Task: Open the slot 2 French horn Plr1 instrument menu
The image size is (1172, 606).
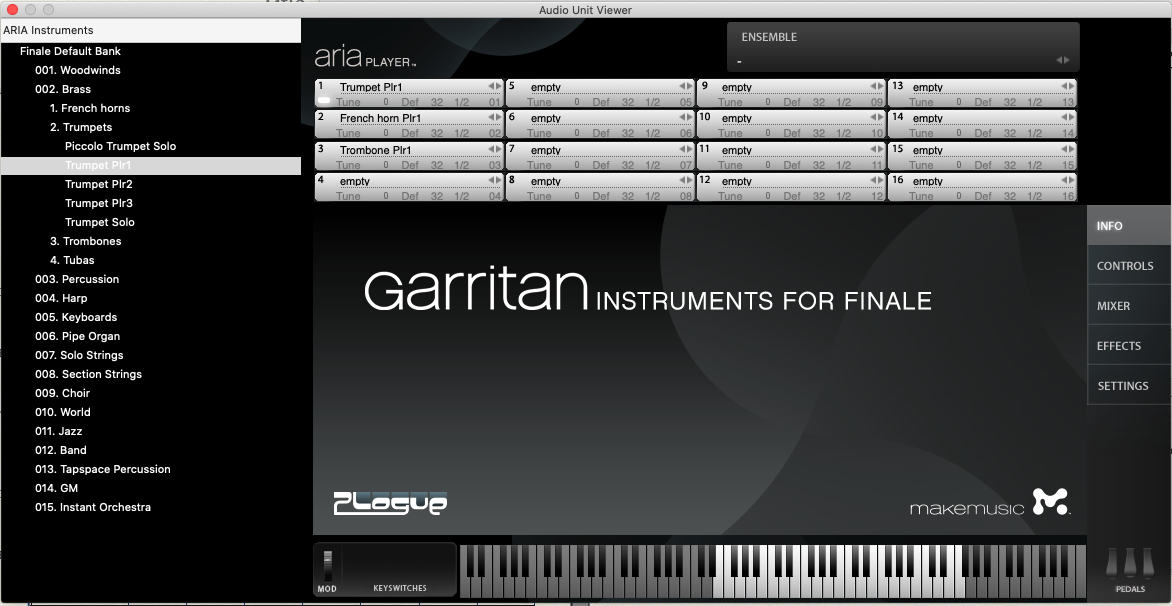Action: (410, 118)
